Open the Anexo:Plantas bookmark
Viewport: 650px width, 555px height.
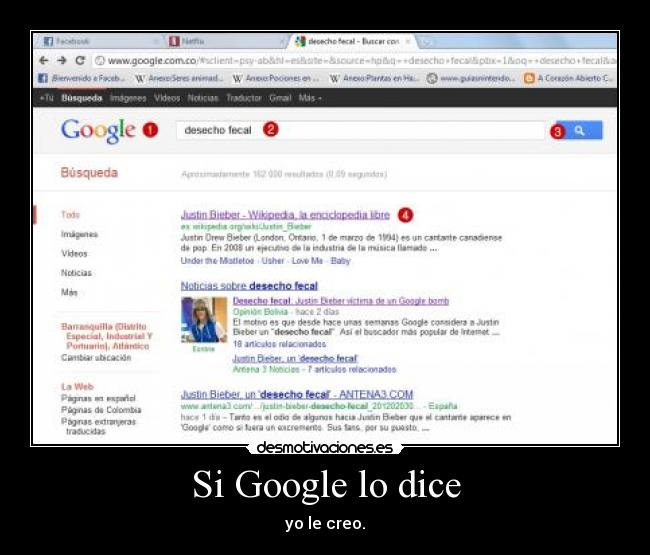(374, 78)
